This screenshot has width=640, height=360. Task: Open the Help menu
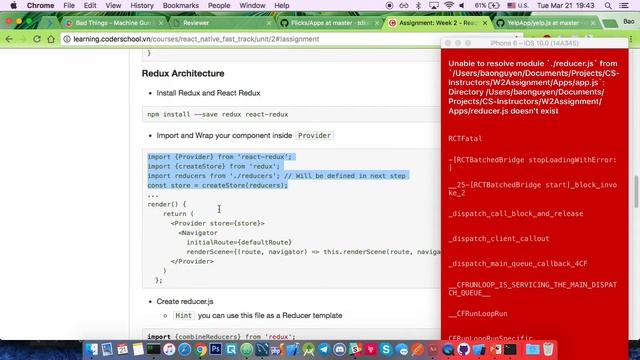(282, 5)
